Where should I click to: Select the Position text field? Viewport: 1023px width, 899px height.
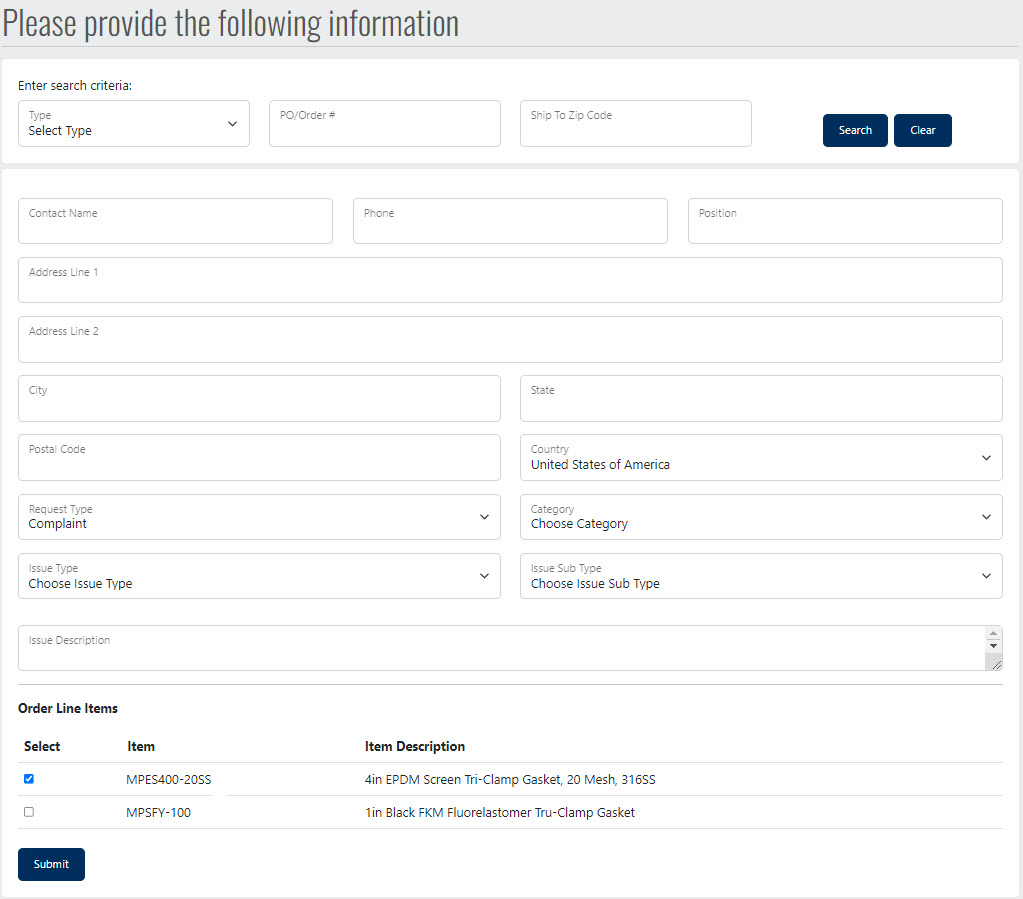coord(844,221)
